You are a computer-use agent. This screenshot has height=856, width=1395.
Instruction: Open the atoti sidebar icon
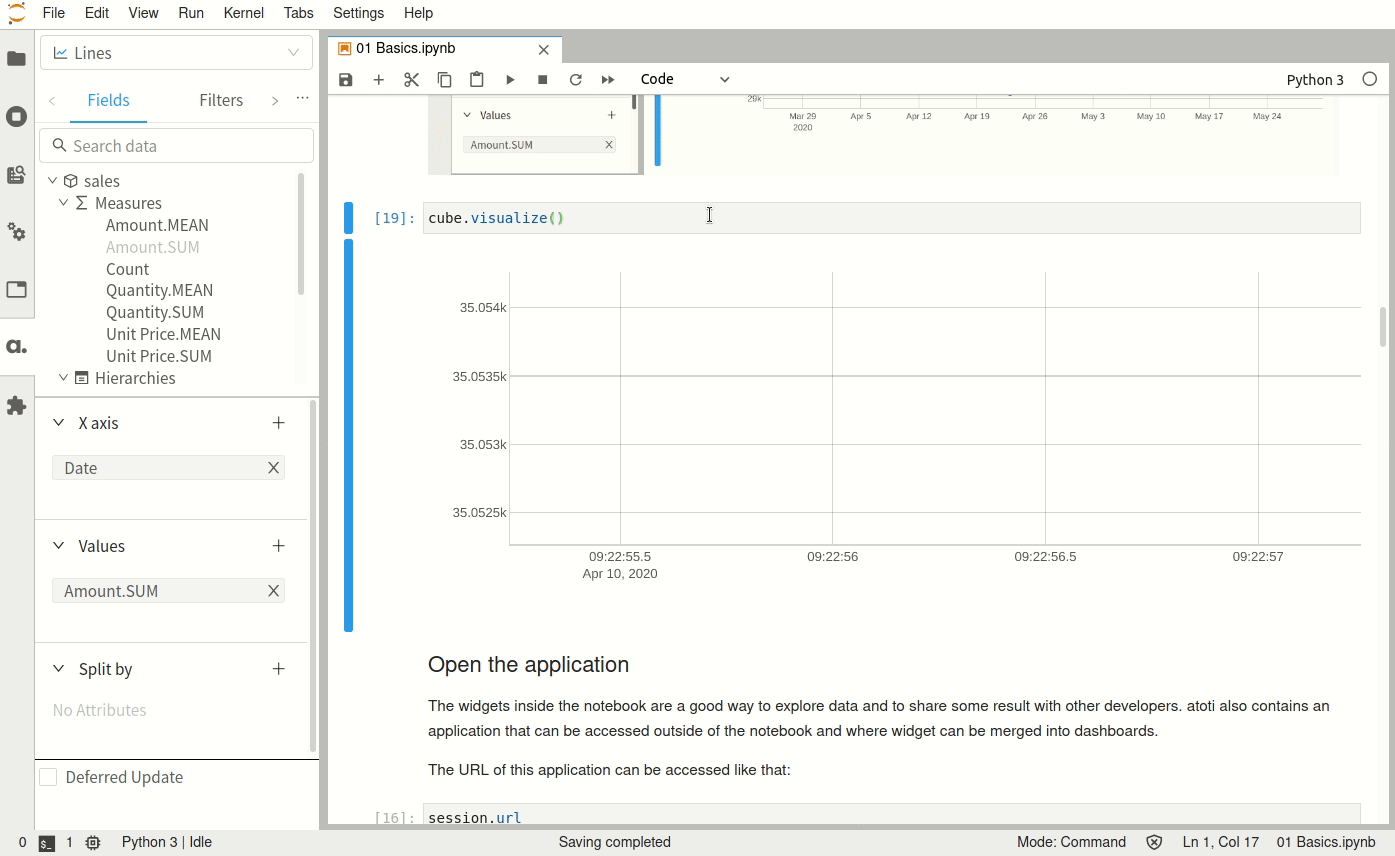(16, 347)
